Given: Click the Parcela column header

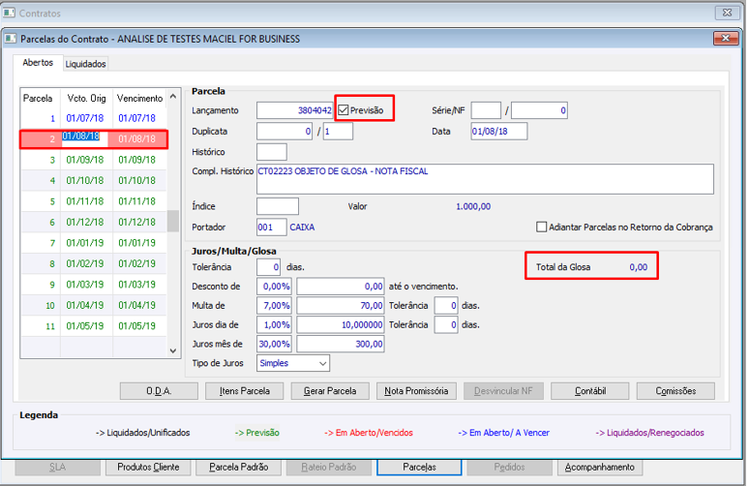Looking at the screenshot, I should (x=40, y=98).
